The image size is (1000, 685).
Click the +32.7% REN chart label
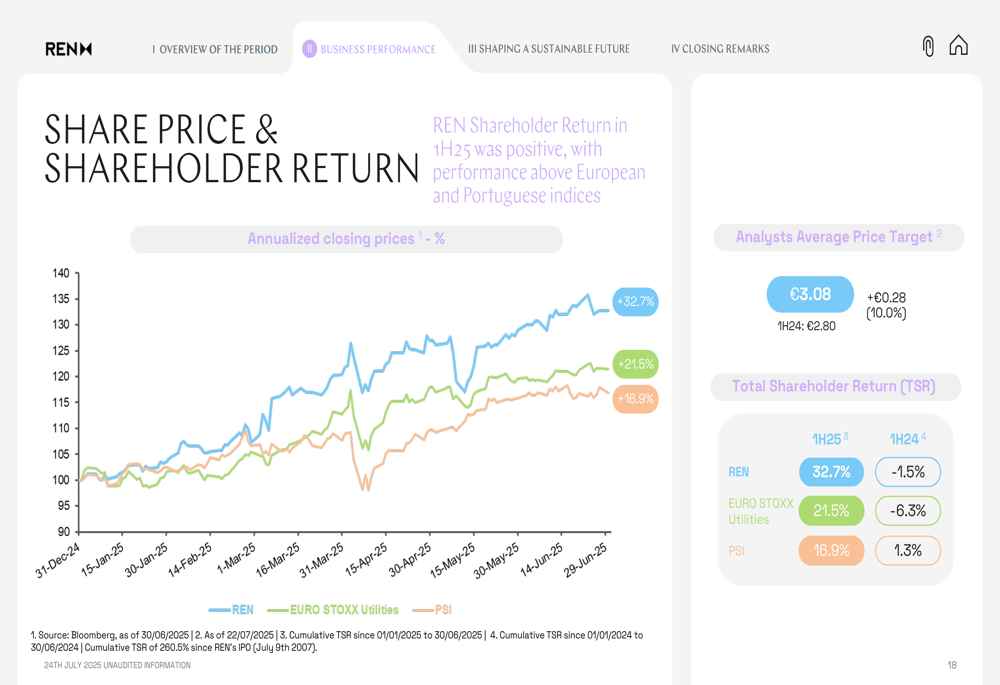tap(635, 302)
